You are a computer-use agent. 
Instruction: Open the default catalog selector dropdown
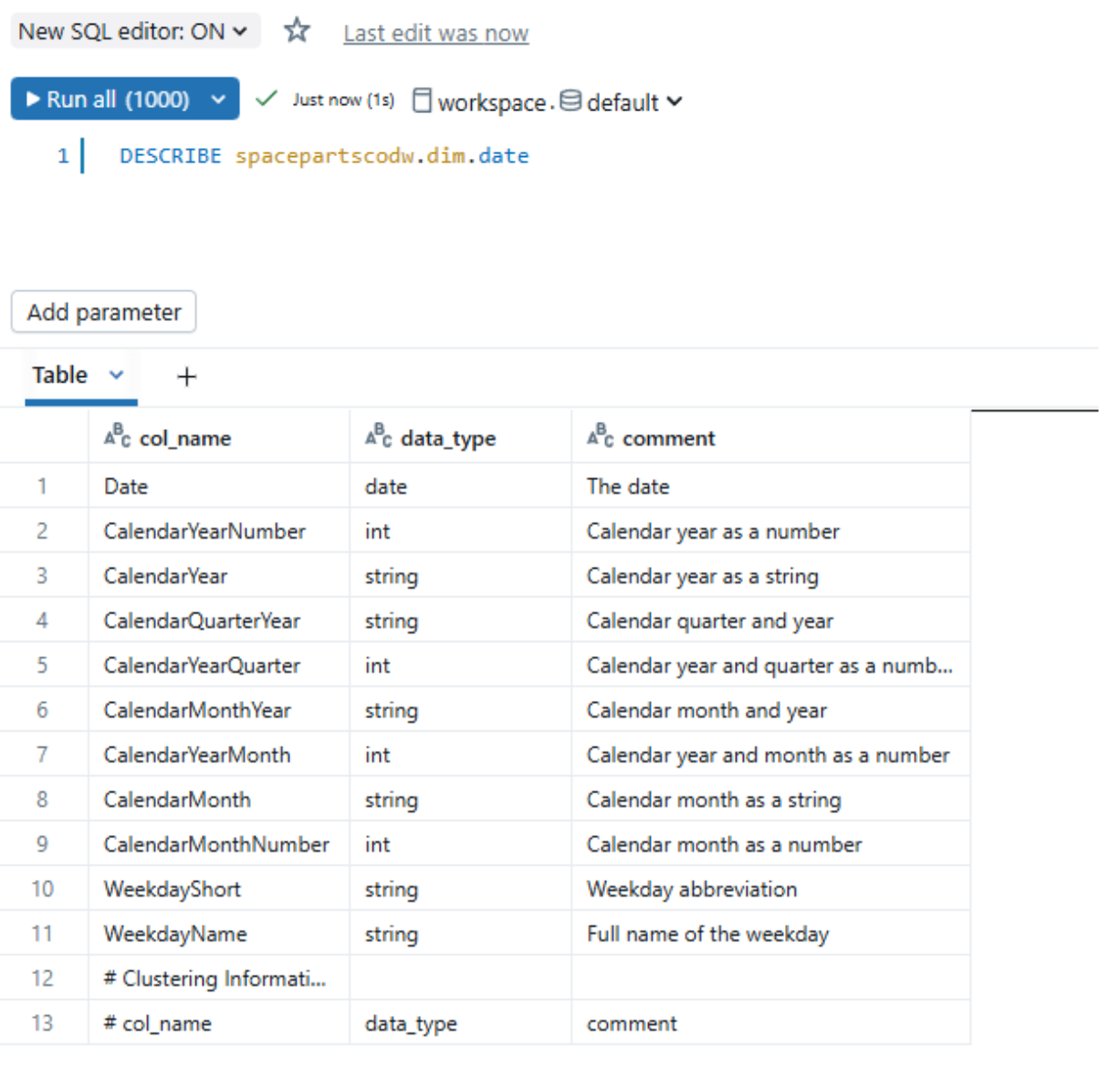point(675,101)
